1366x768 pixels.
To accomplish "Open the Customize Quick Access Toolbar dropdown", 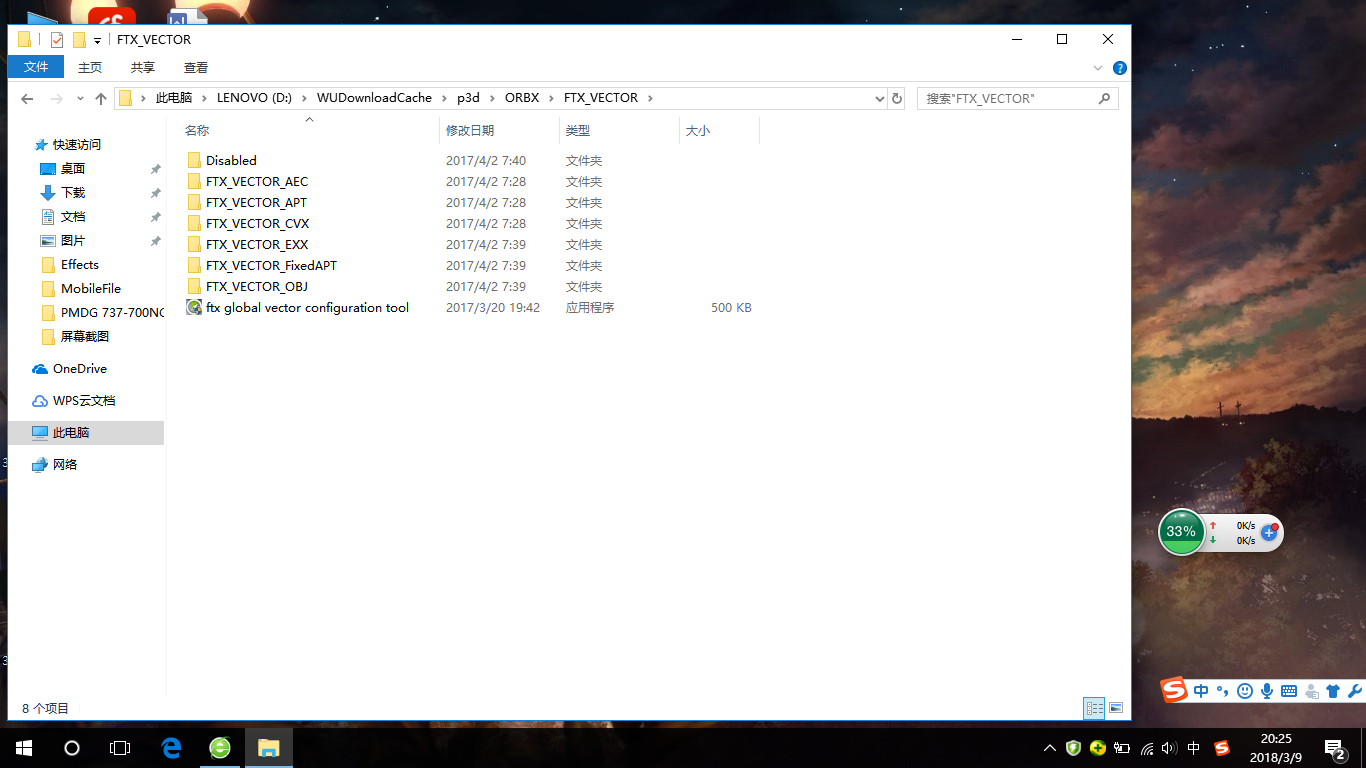I will point(97,41).
